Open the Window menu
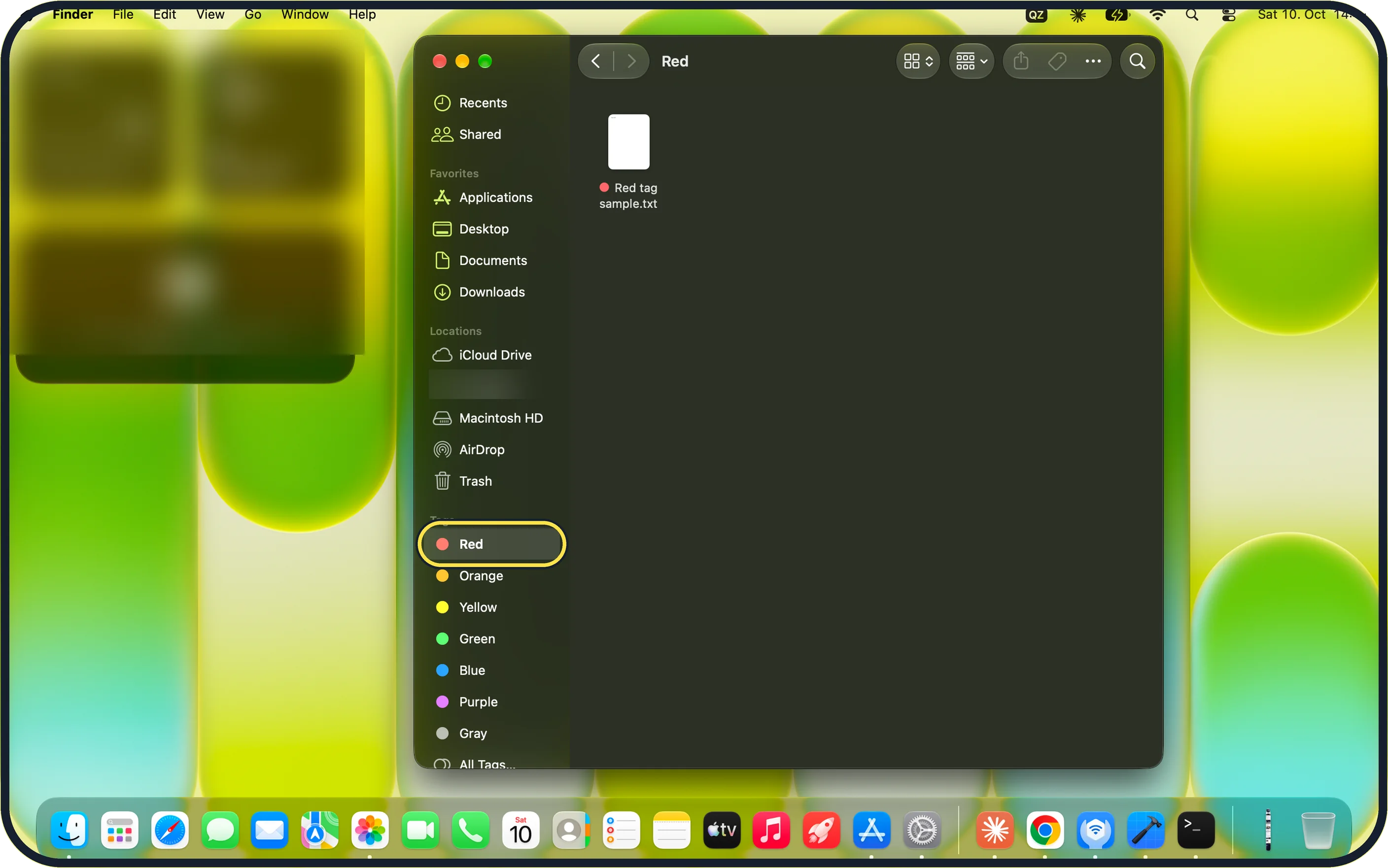 click(305, 14)
